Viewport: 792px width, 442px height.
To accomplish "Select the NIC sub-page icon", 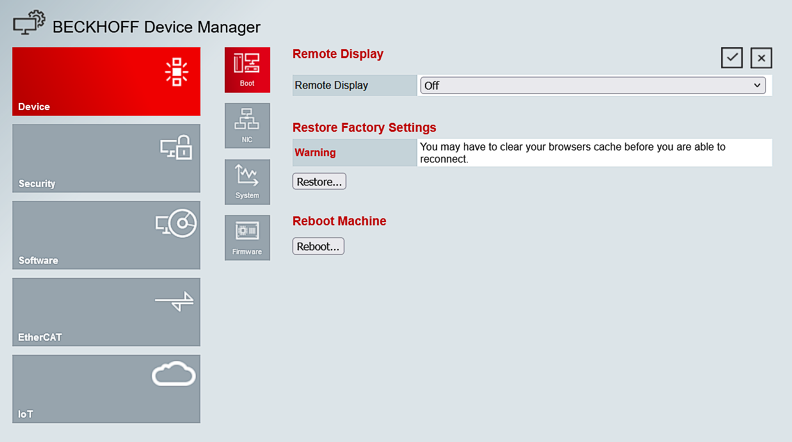I will click(x=247, y=126).
